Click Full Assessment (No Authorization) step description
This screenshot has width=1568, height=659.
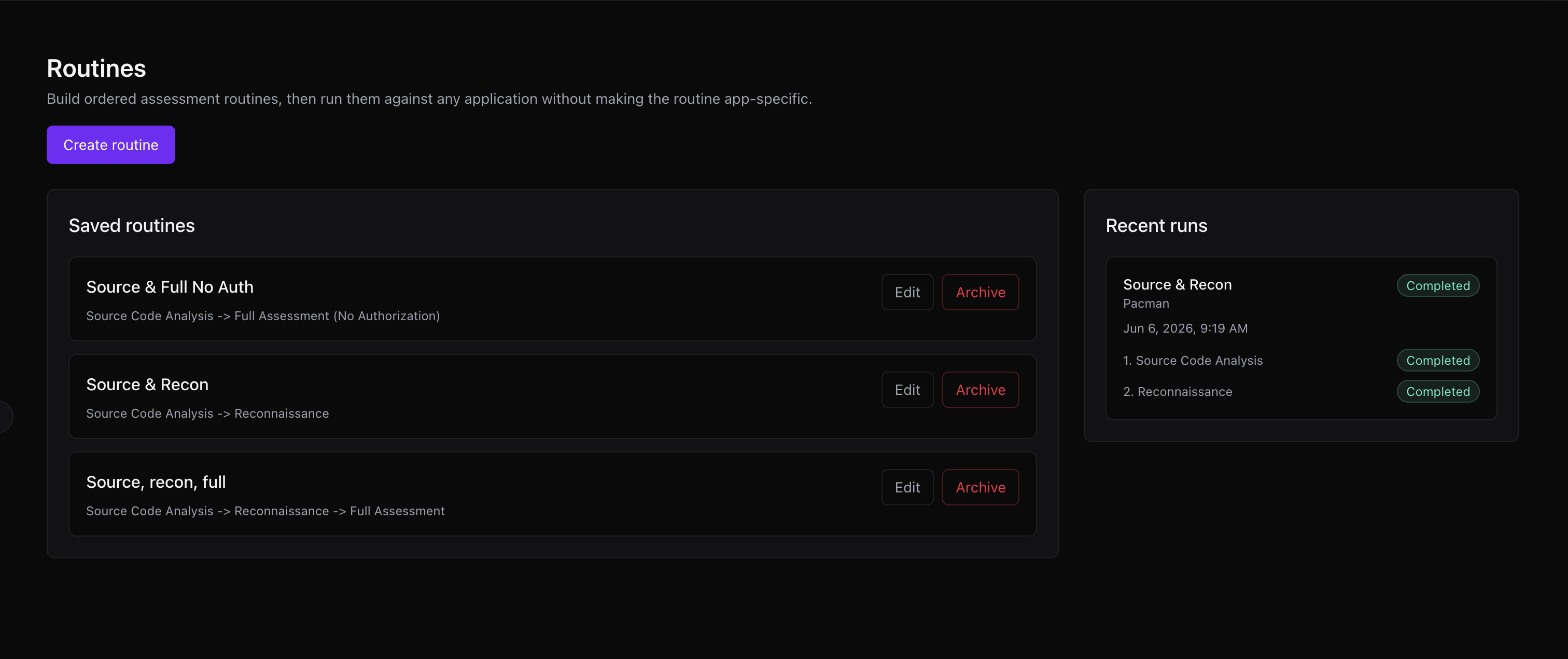[337, 316]
